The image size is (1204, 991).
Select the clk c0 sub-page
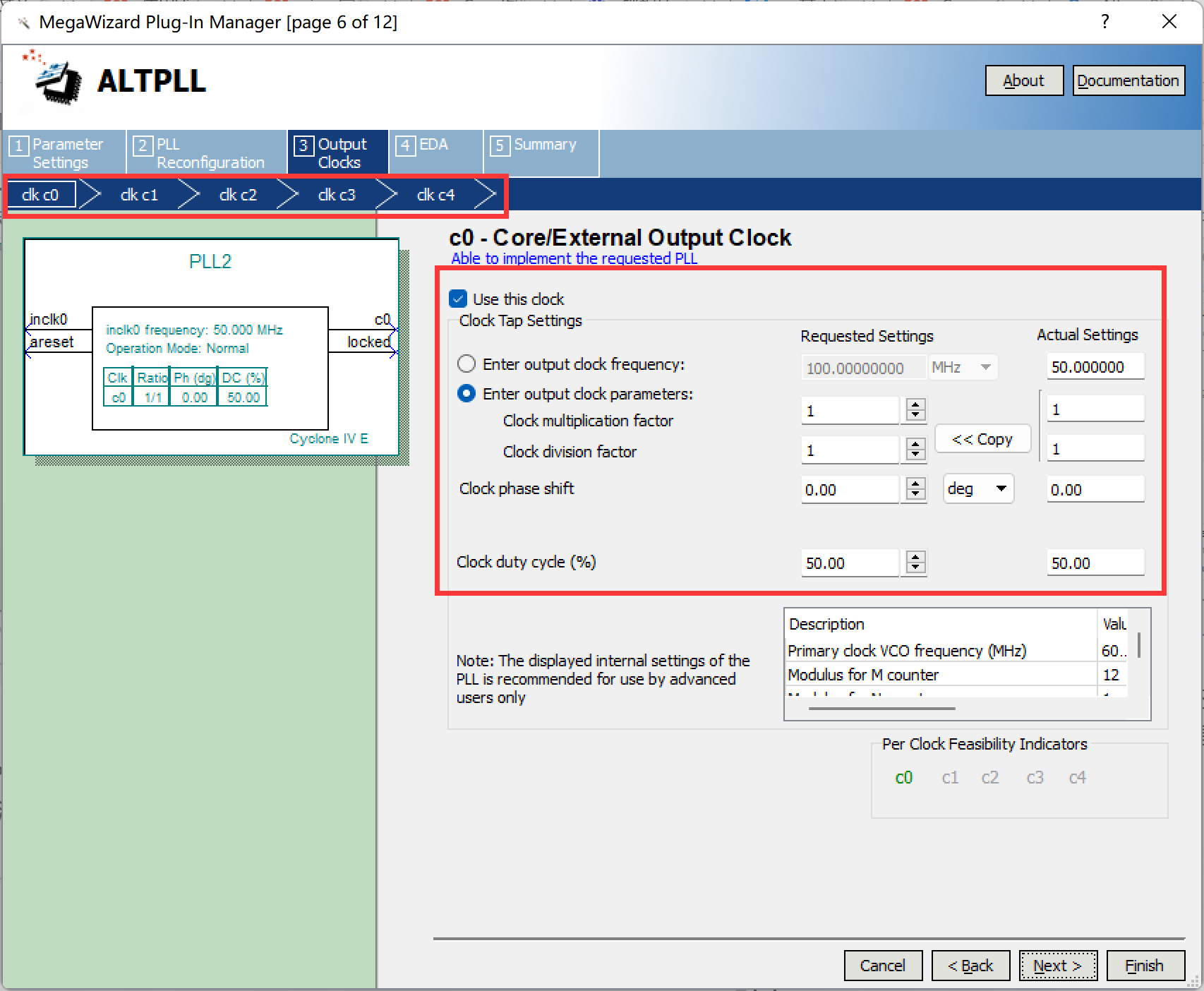tap(41, 195)
